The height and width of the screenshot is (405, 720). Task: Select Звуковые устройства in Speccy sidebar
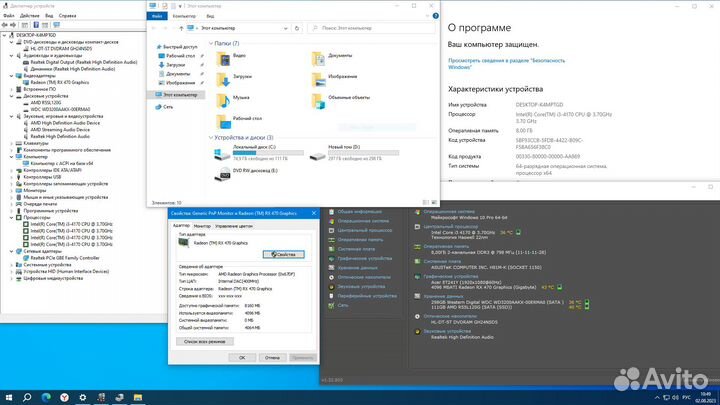(x=361, y=287)
